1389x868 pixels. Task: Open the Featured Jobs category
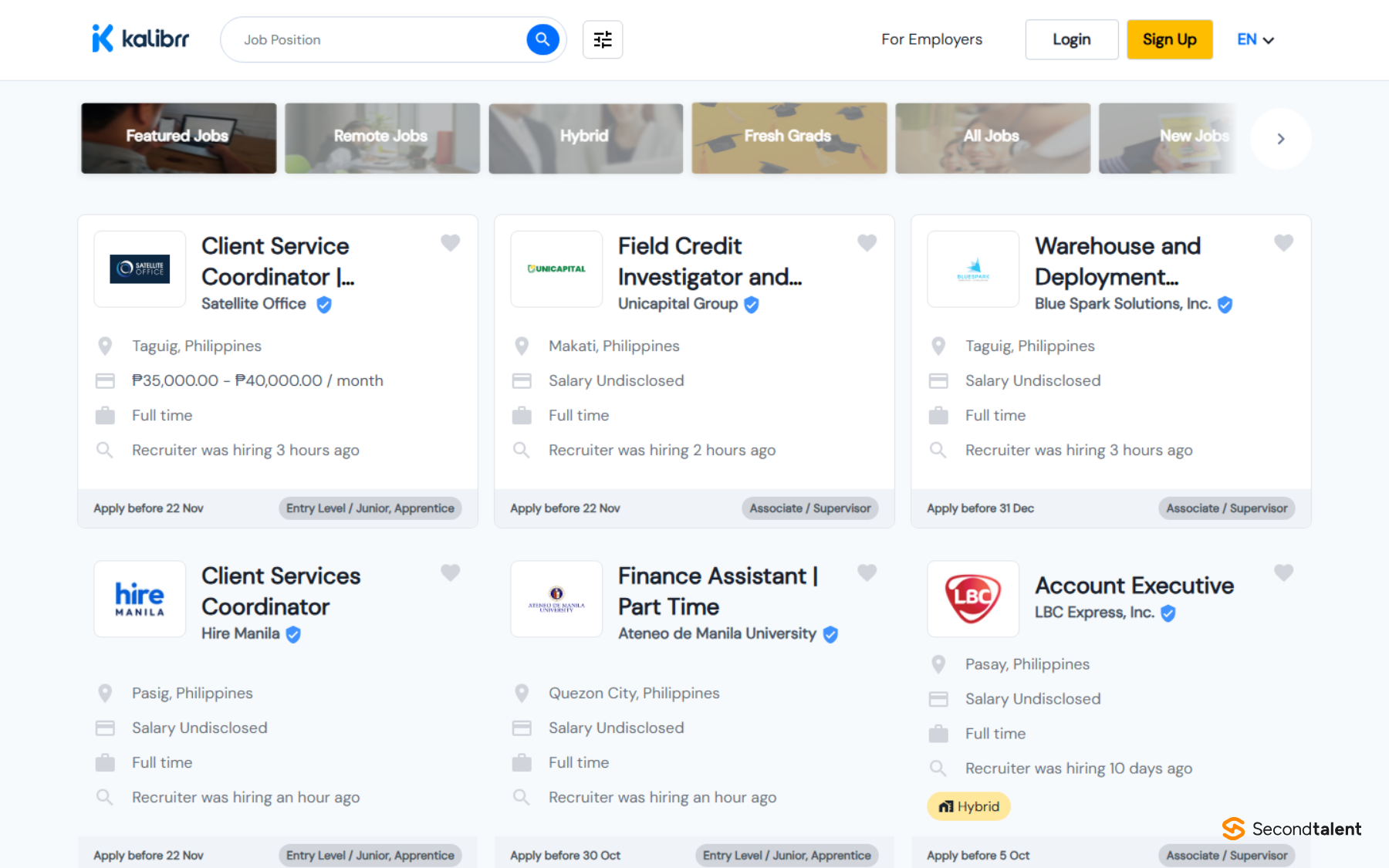click(x=178, y=138)
